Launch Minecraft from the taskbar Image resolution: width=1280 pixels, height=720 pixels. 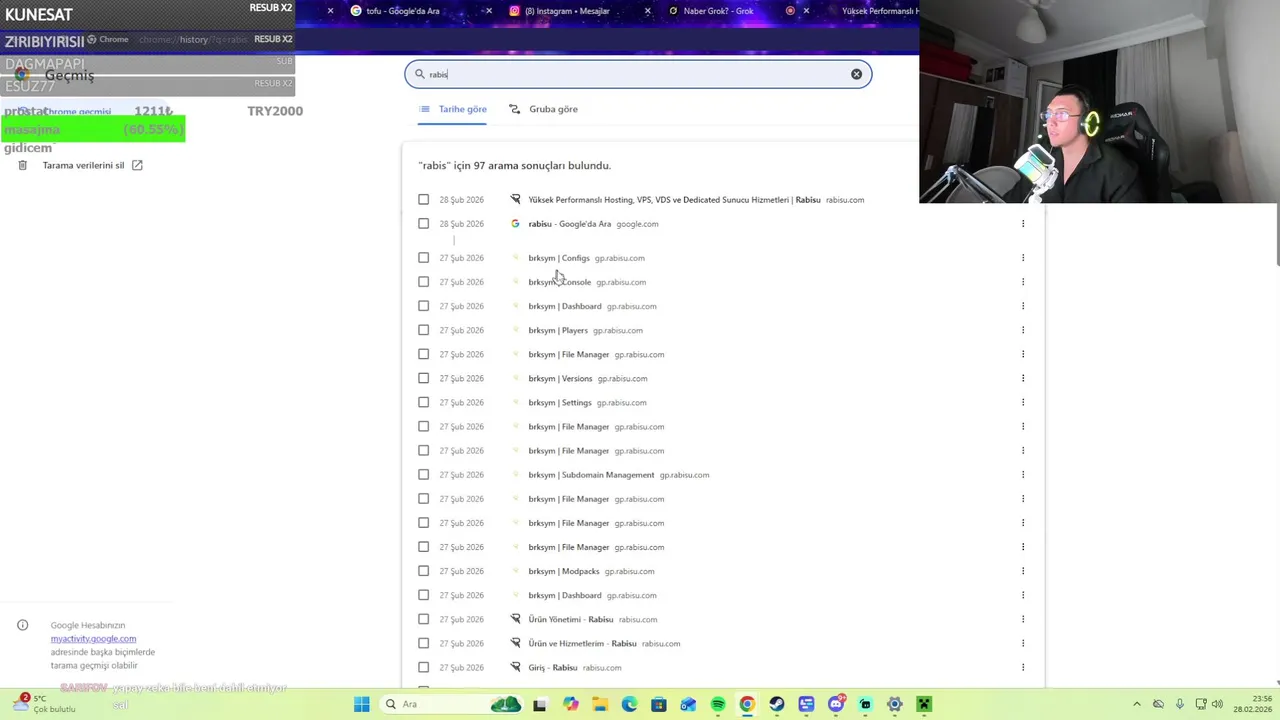(x=924, y=704)
